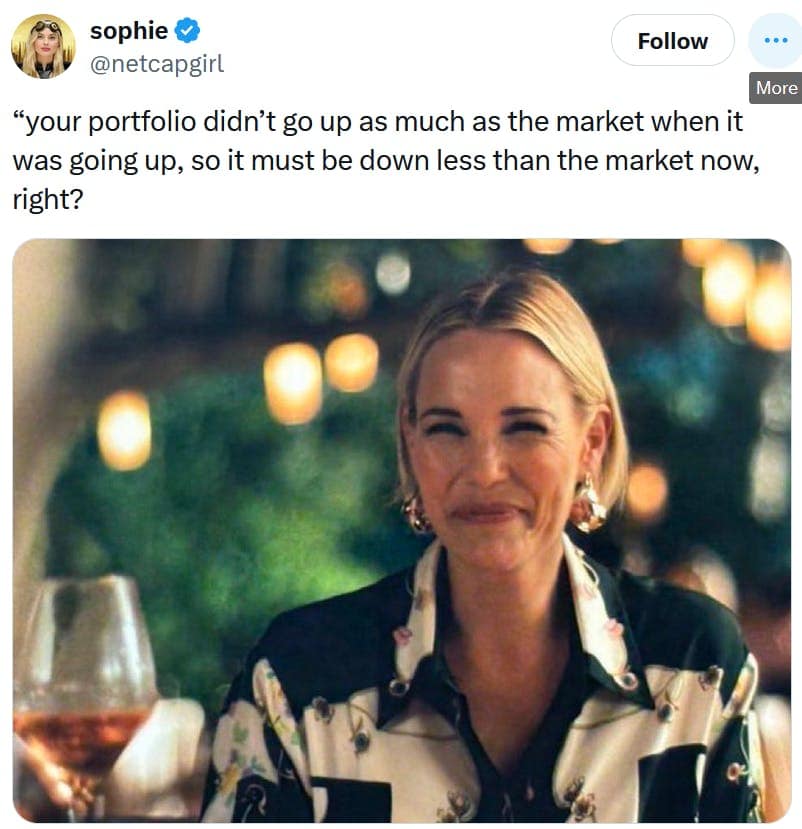This screenshot has width=802, height=829.
Task: Open the attached meme photo
Action: point(400,530)
